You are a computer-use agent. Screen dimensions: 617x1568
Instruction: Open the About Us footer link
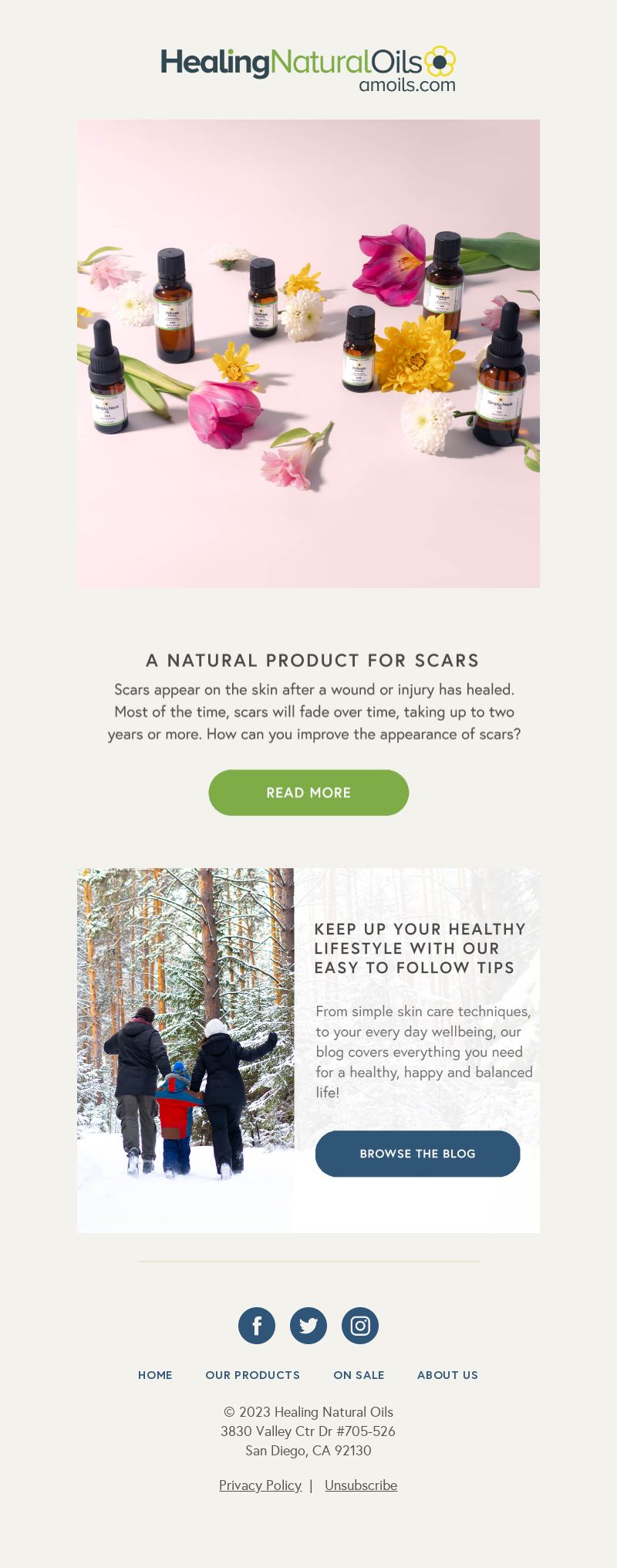click(447, 1375)
